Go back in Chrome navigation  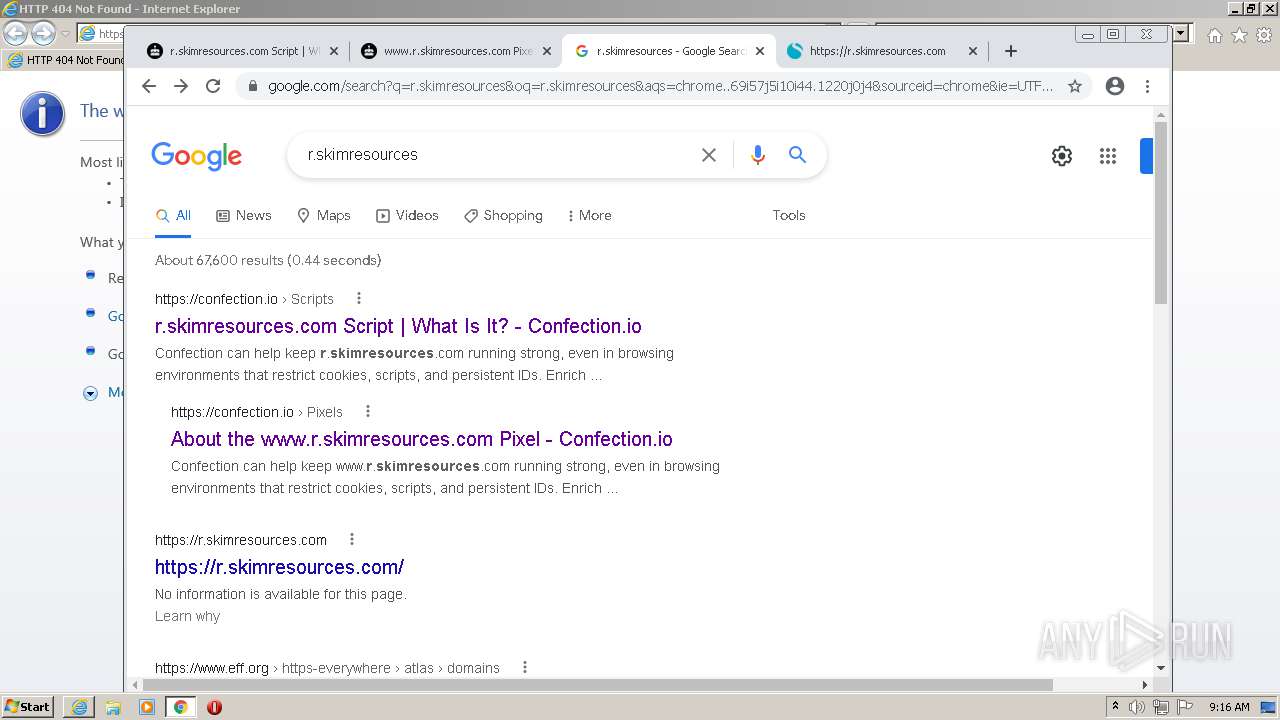coord(149,86)
